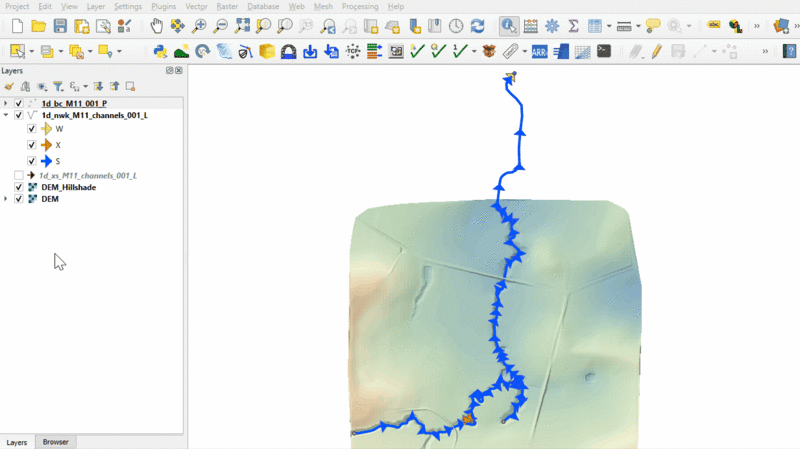Click the Identify Features tool
800x449 pixels.
[509, 26]
